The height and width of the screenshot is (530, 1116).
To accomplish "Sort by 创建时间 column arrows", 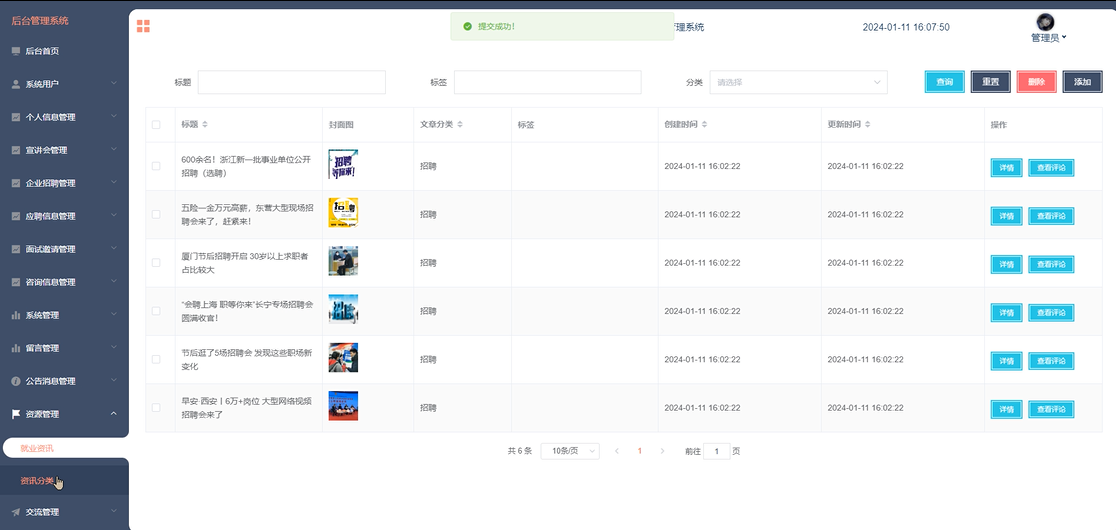I will click(x=705, y=124).
